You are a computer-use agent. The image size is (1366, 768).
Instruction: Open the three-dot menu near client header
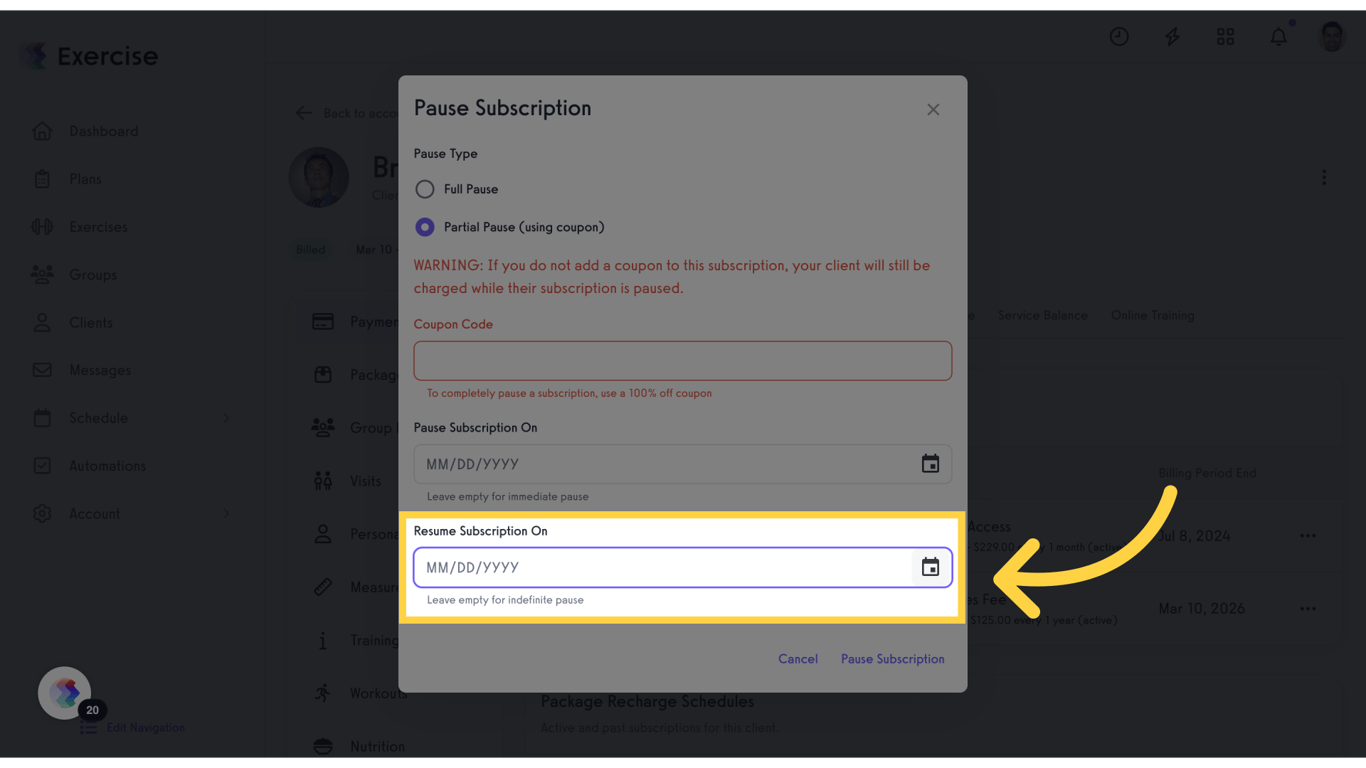tap(1324, 178)
